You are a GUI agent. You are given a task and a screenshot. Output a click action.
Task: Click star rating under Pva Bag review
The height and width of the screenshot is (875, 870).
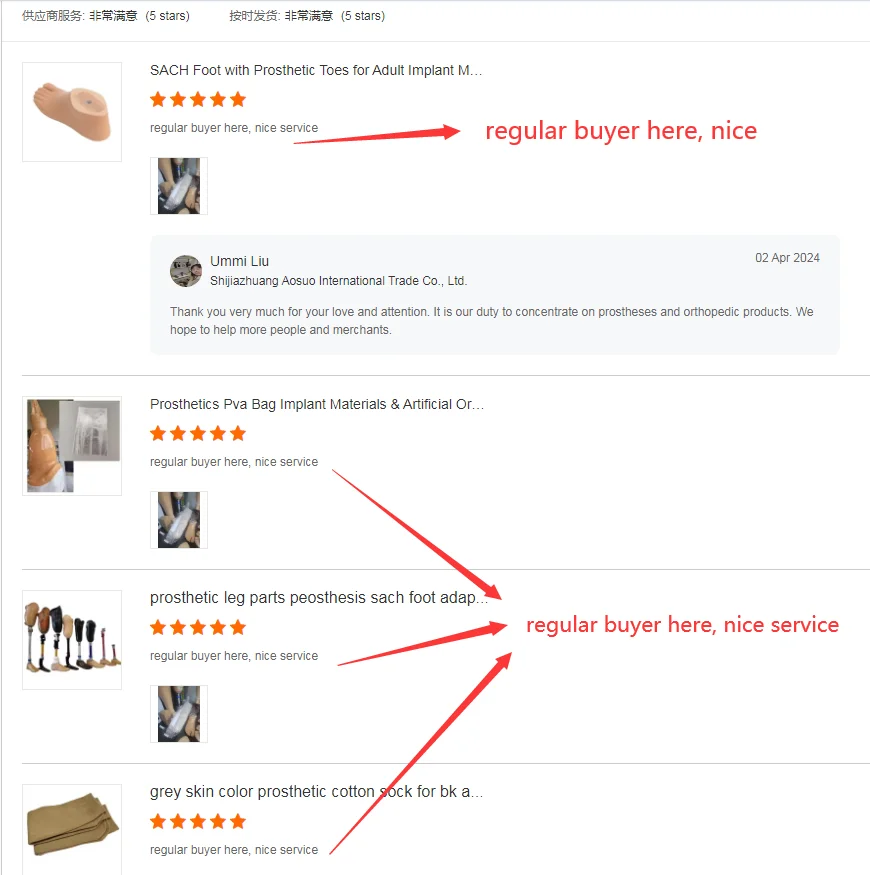click(198, 433)
